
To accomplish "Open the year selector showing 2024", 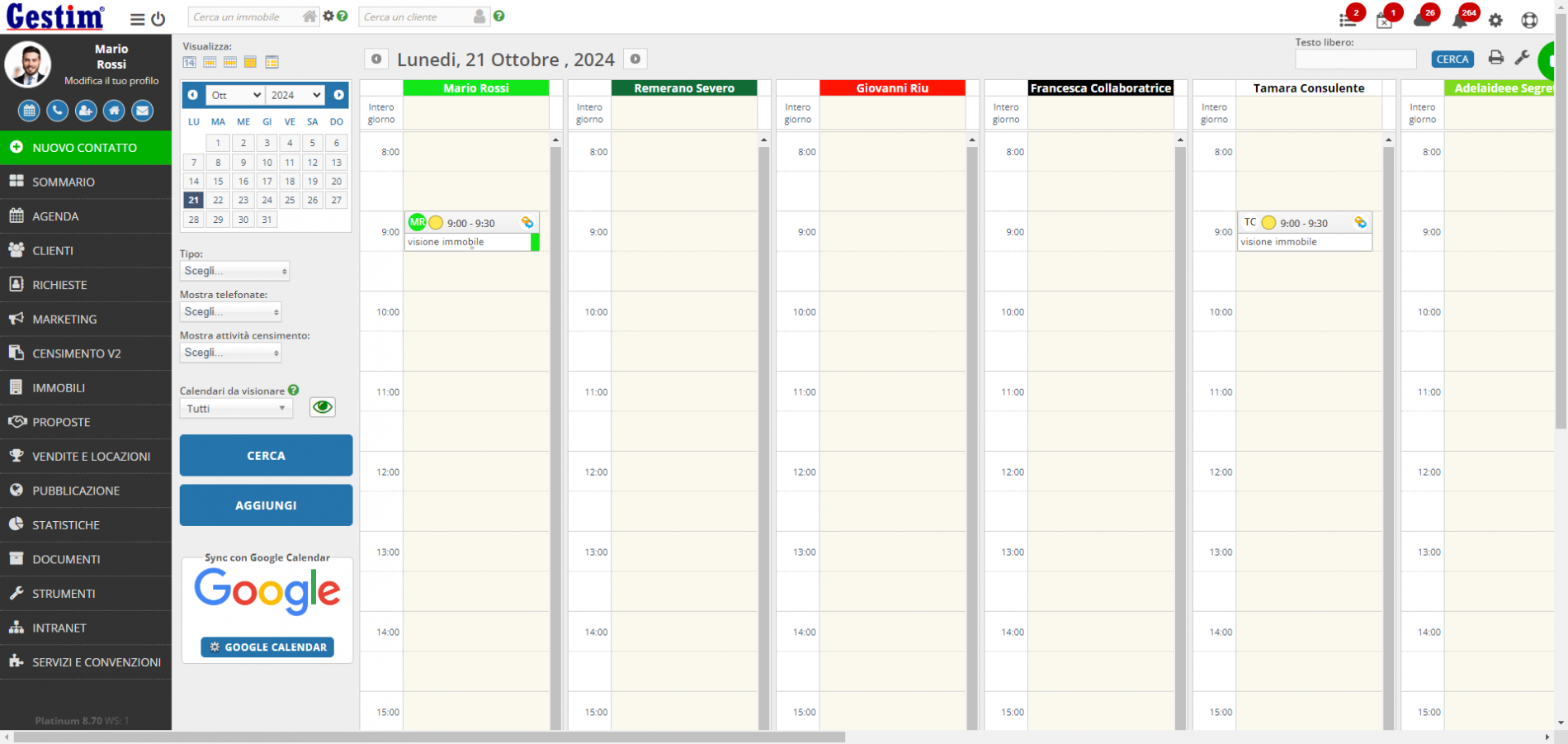I will tap(295, 94).
